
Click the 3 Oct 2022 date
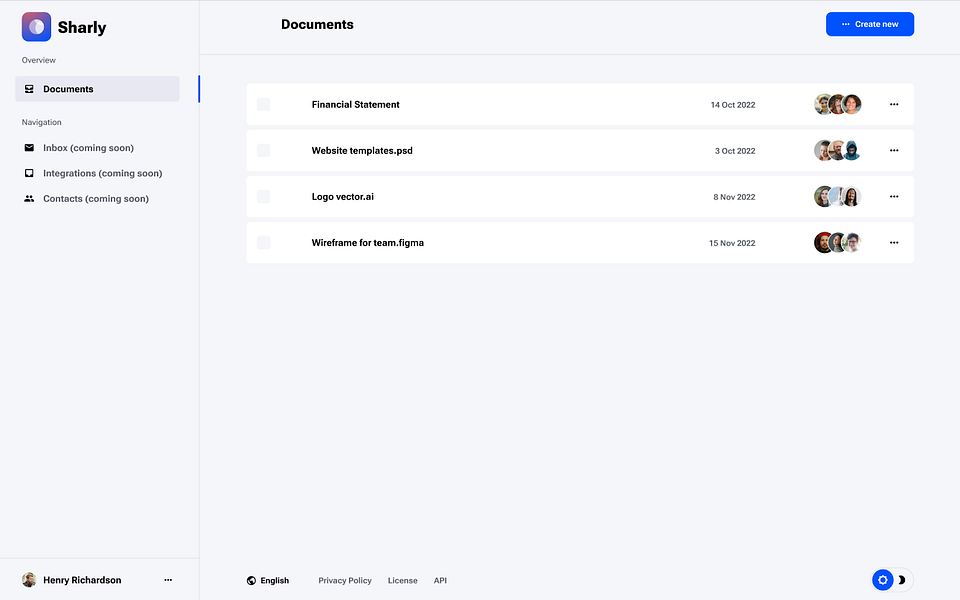[735, 151]
